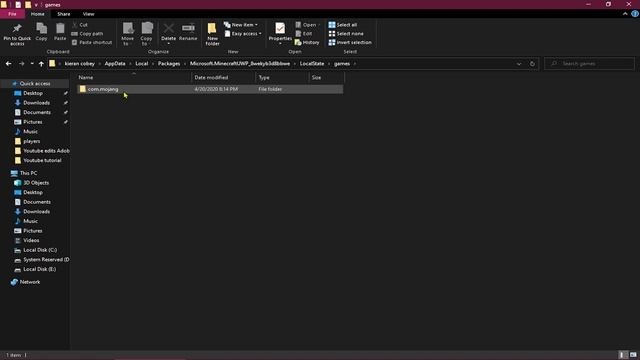Sort by Type column header

click(x=282, y=77)
